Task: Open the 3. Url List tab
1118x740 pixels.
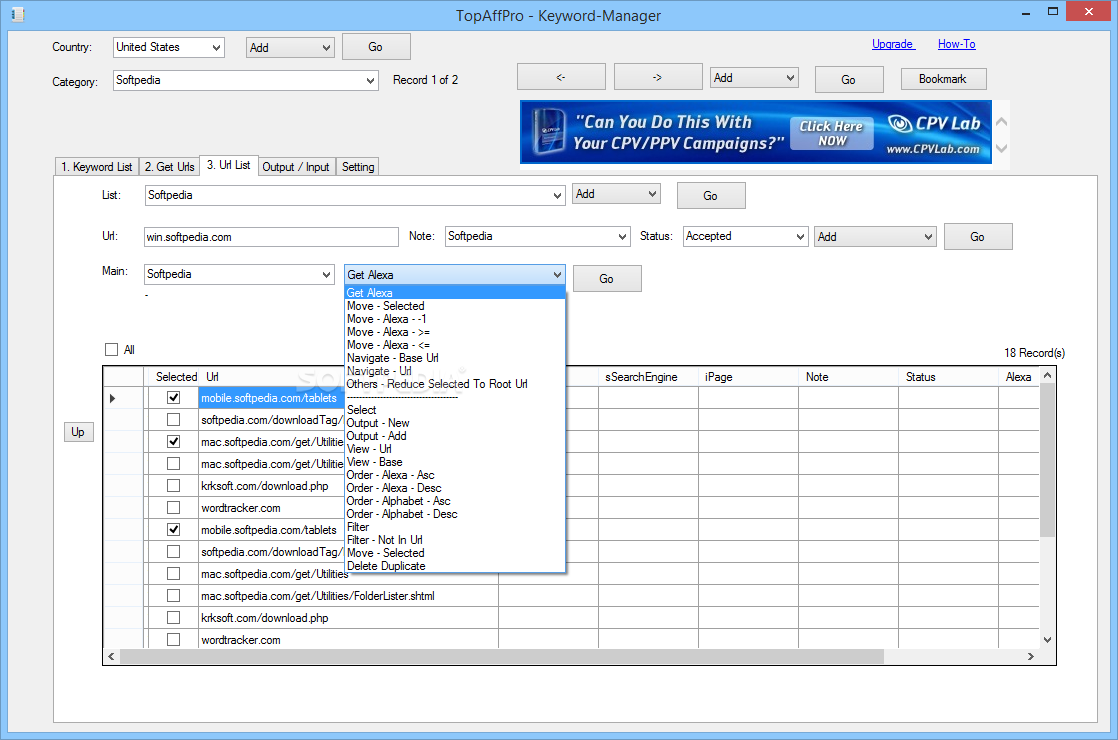Action: coord(229,165)
